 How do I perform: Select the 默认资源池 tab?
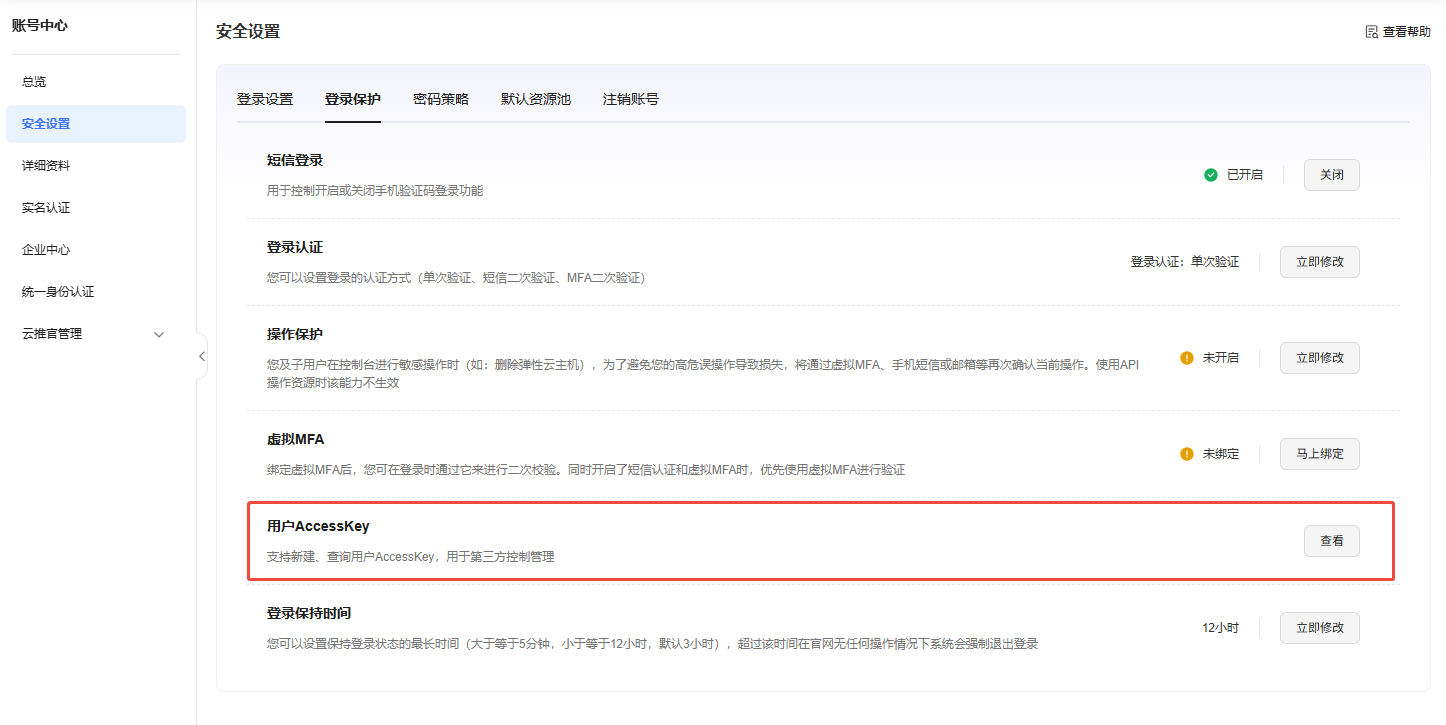(x=536, y=99)
